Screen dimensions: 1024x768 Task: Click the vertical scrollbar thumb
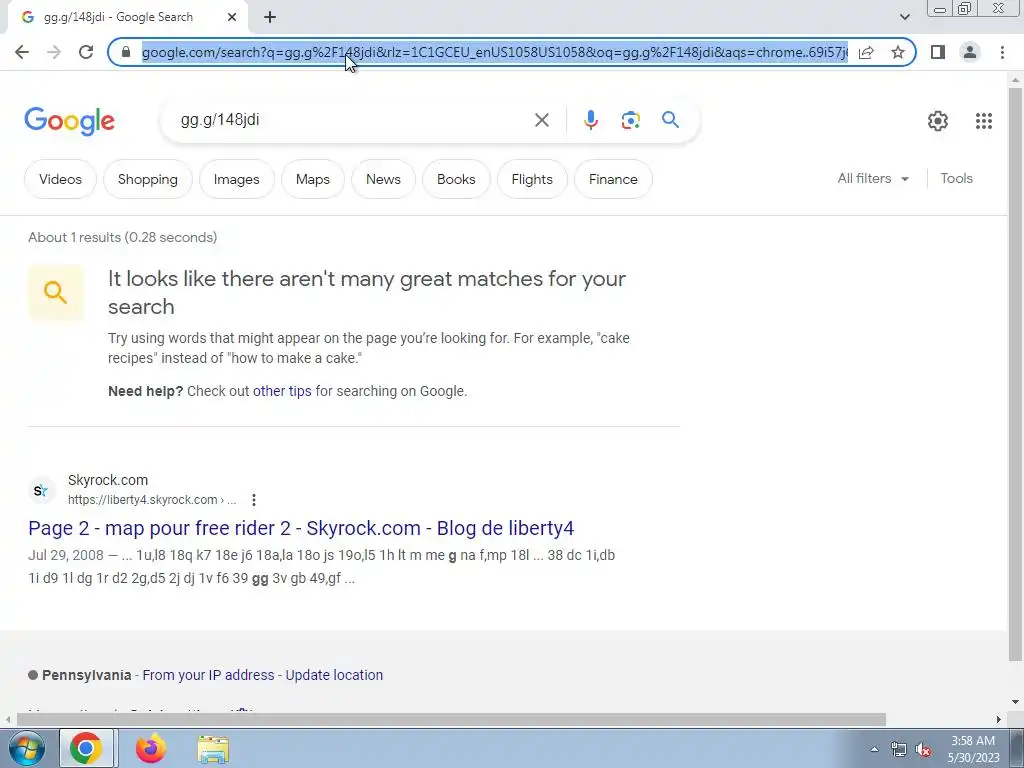pos(1015,376)
